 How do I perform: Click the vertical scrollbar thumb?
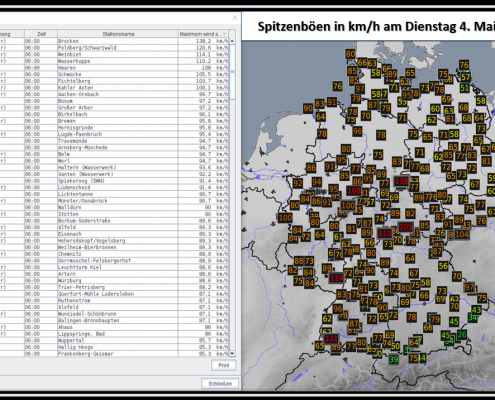pyautogui.click(x=232, y=72)
